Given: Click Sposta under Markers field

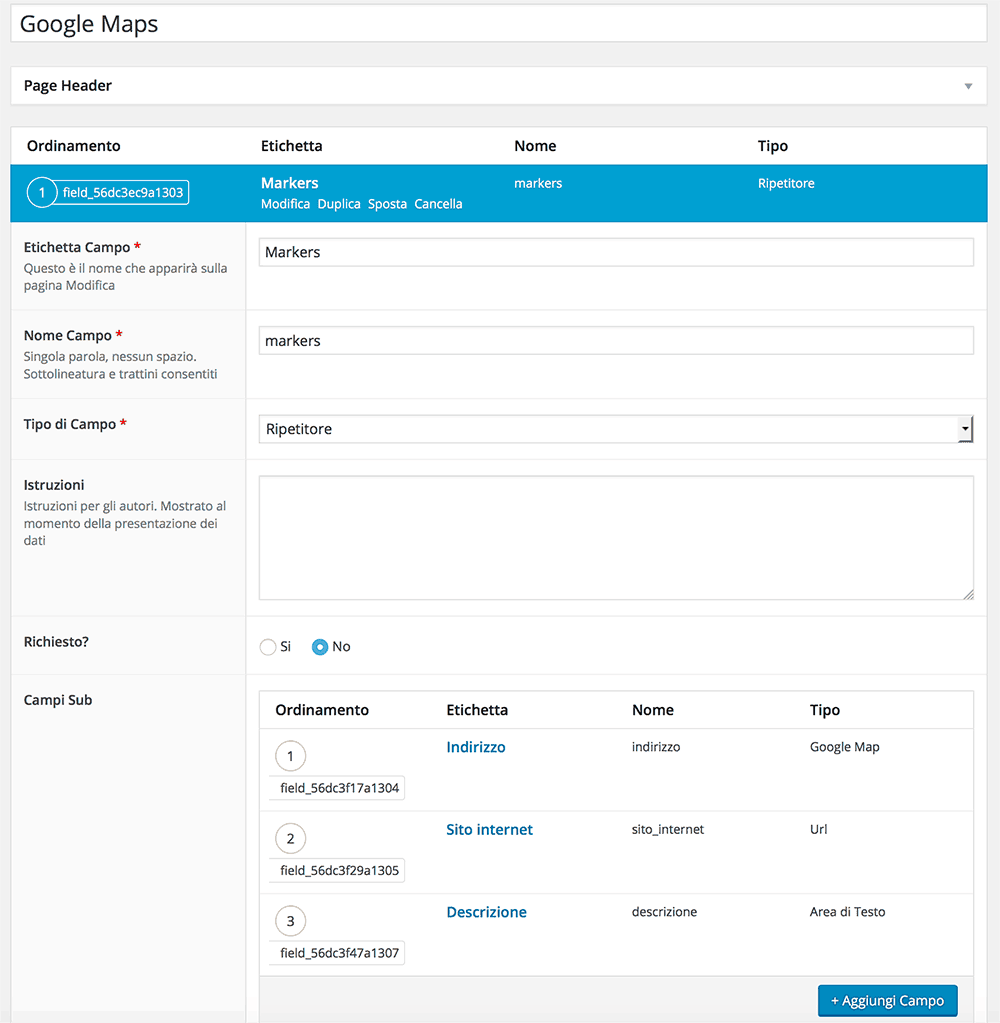Looking at the screenshot, I should point(387,204).
